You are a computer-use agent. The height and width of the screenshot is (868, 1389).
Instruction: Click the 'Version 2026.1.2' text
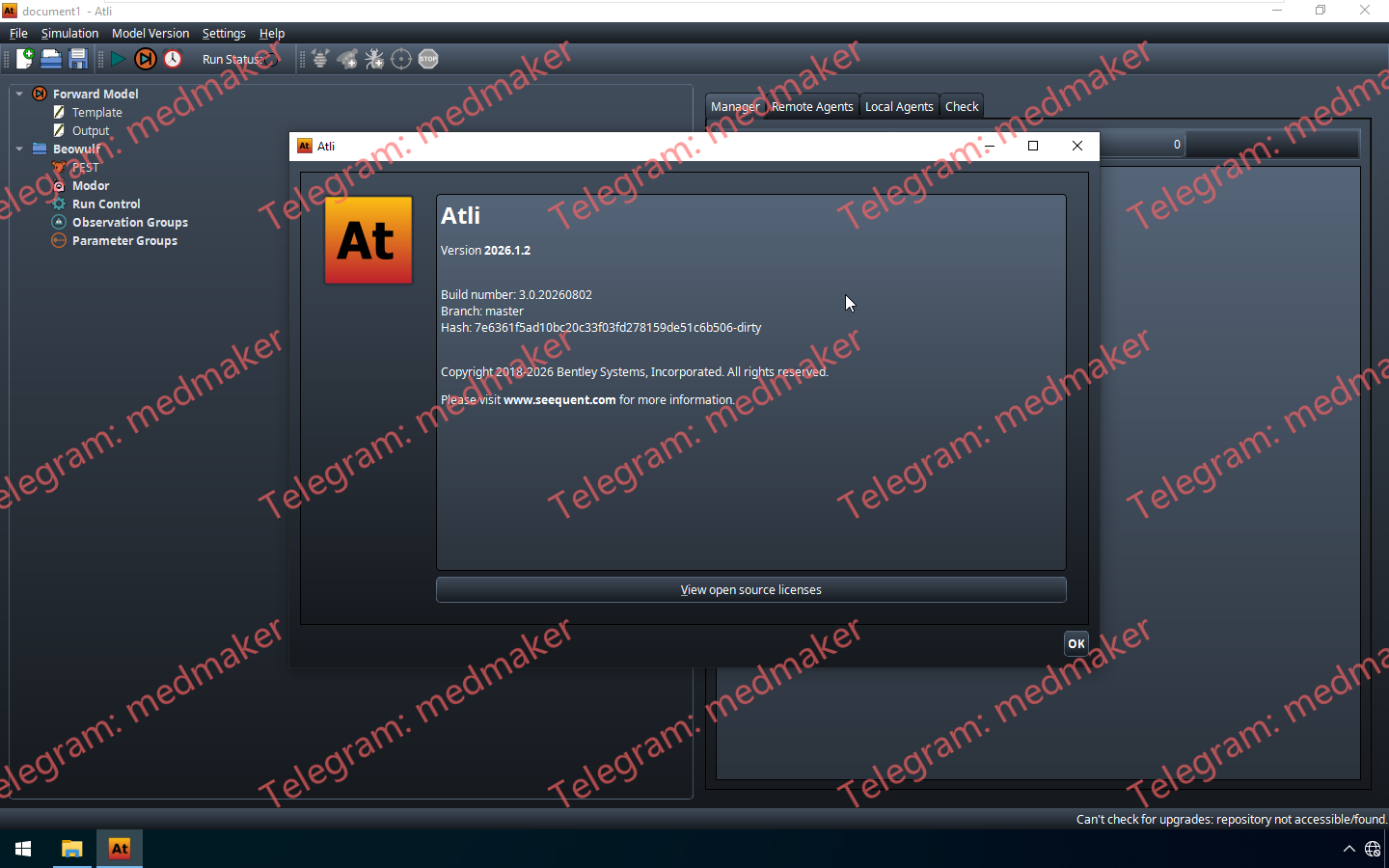click(485, 250)
